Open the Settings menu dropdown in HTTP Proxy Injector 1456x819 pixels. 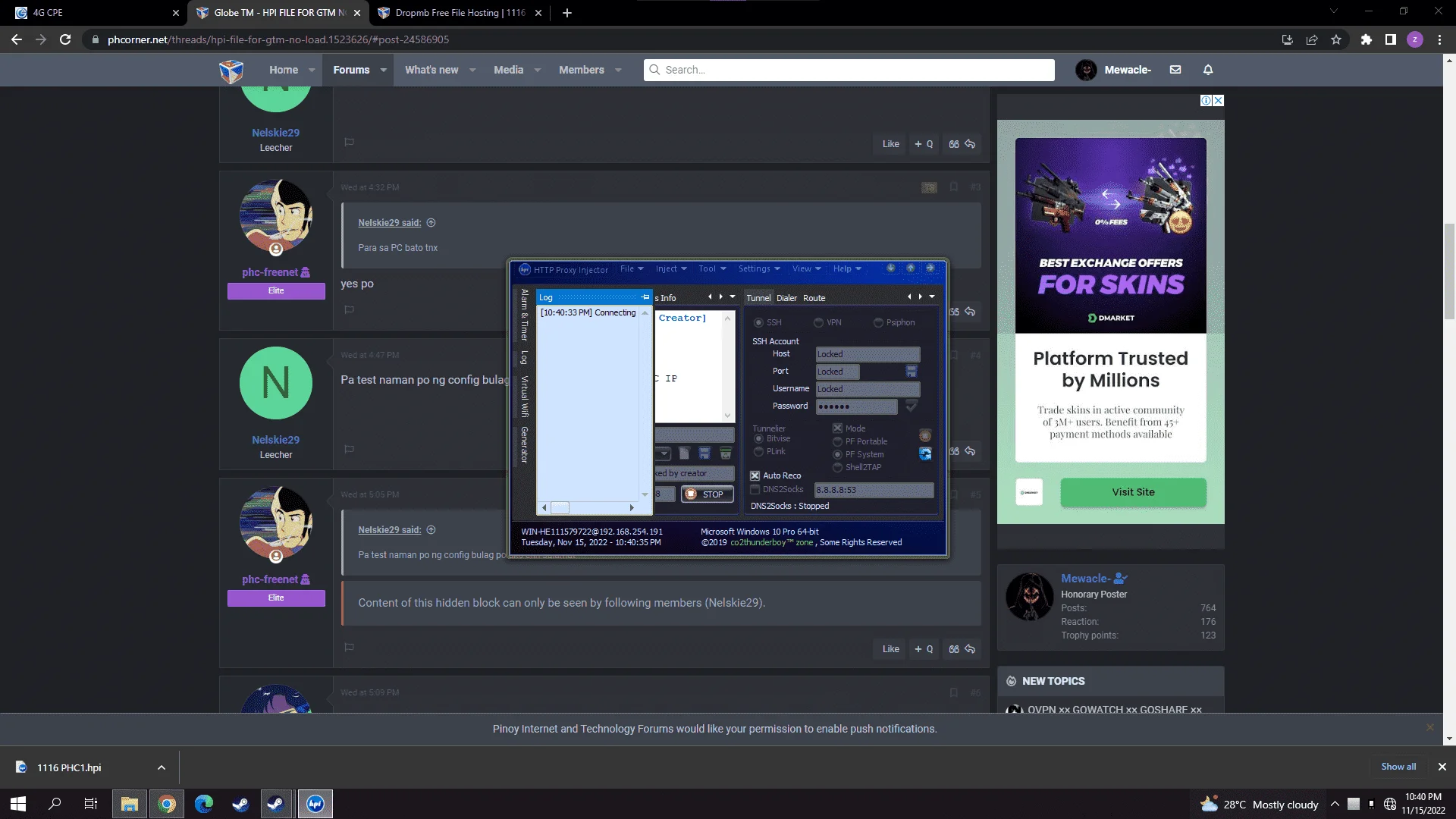pyautogui.click(x=759, y=268)
